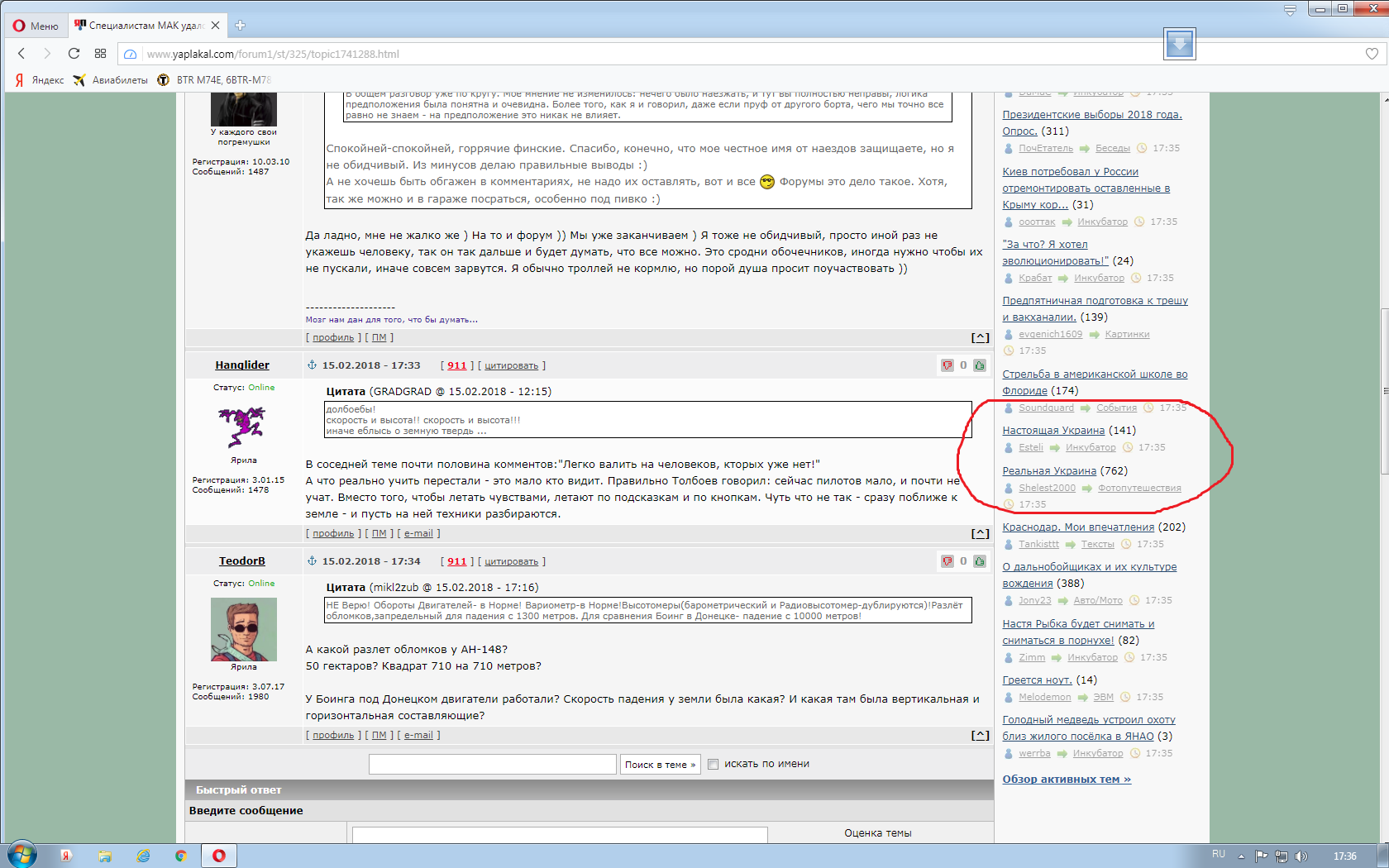Launch Internet Explorer from taskbar
This screenshot has height=868, width=1389.
tap(143, 856)
